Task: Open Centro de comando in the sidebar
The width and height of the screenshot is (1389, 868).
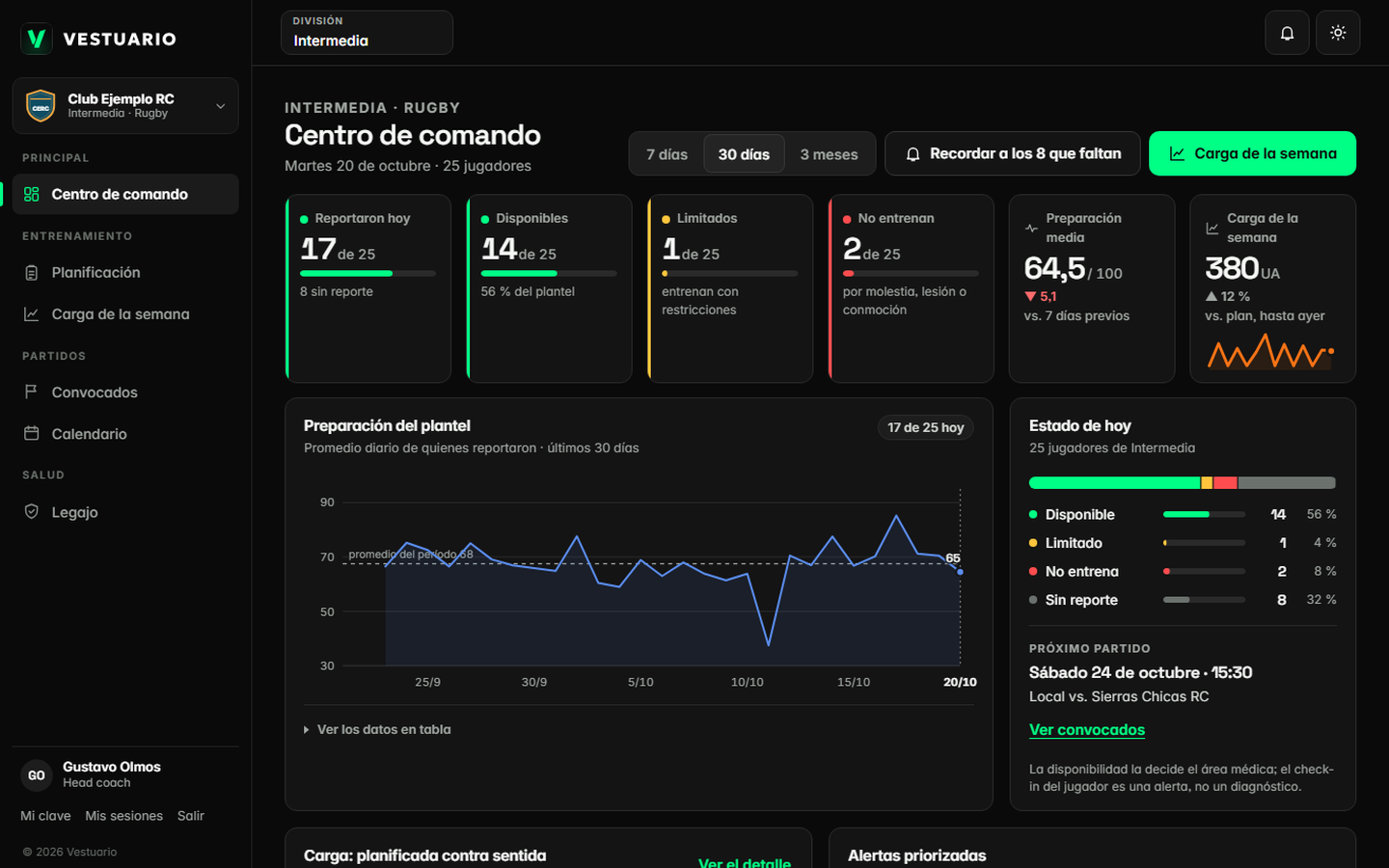Action: (125, 194)
